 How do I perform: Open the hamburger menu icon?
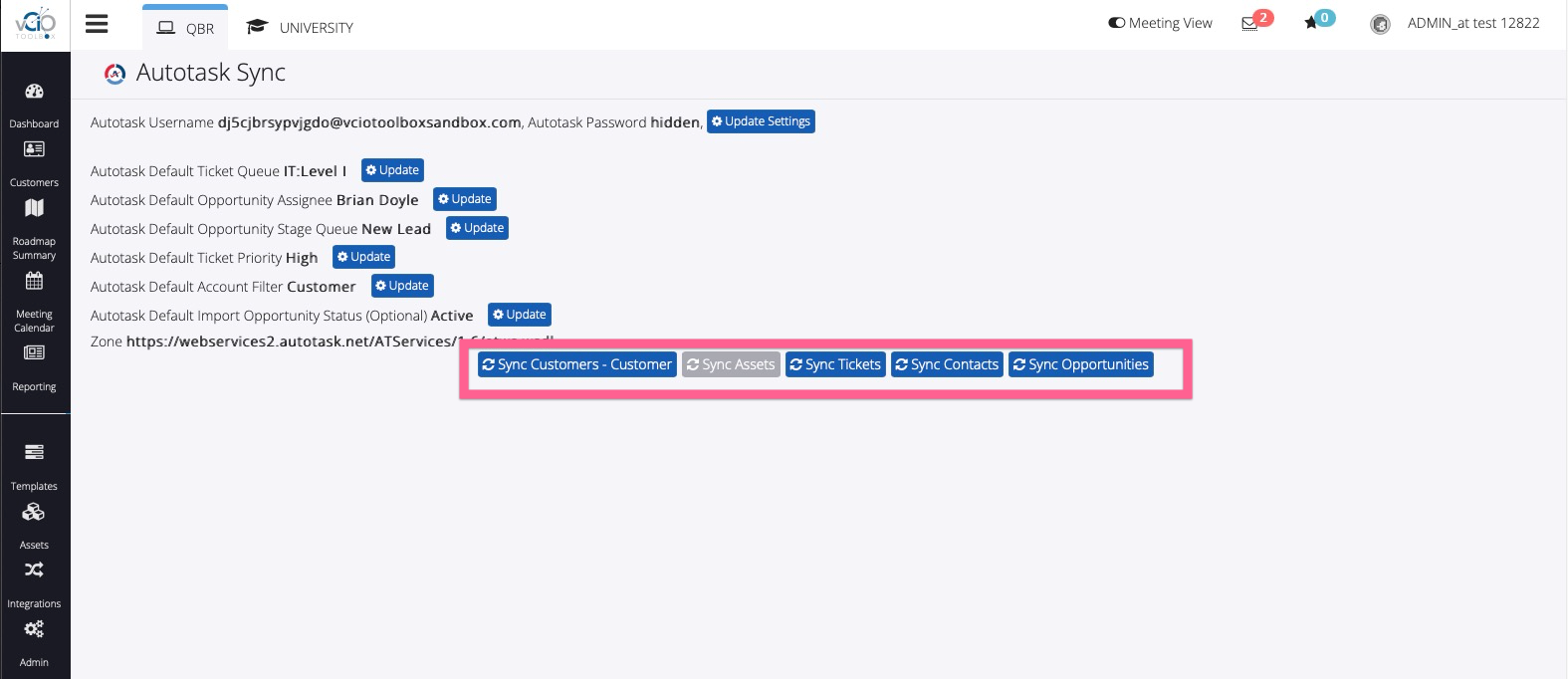coord(97,24)
